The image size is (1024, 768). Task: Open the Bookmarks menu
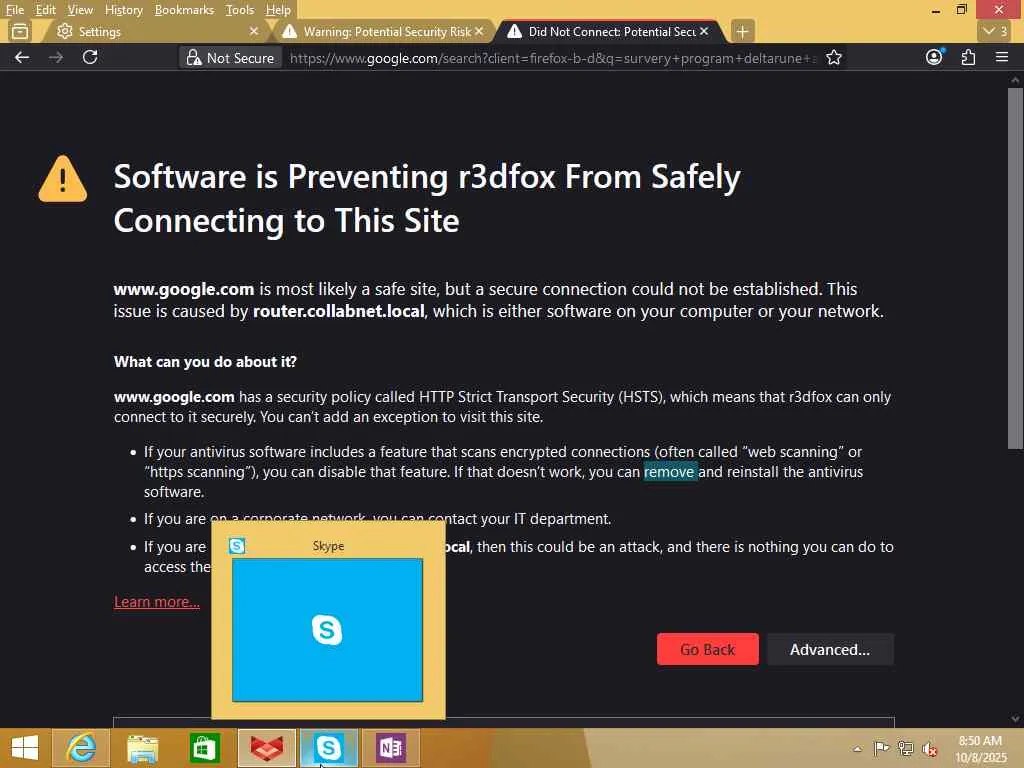pyautogui.click(x=184, y=10)
